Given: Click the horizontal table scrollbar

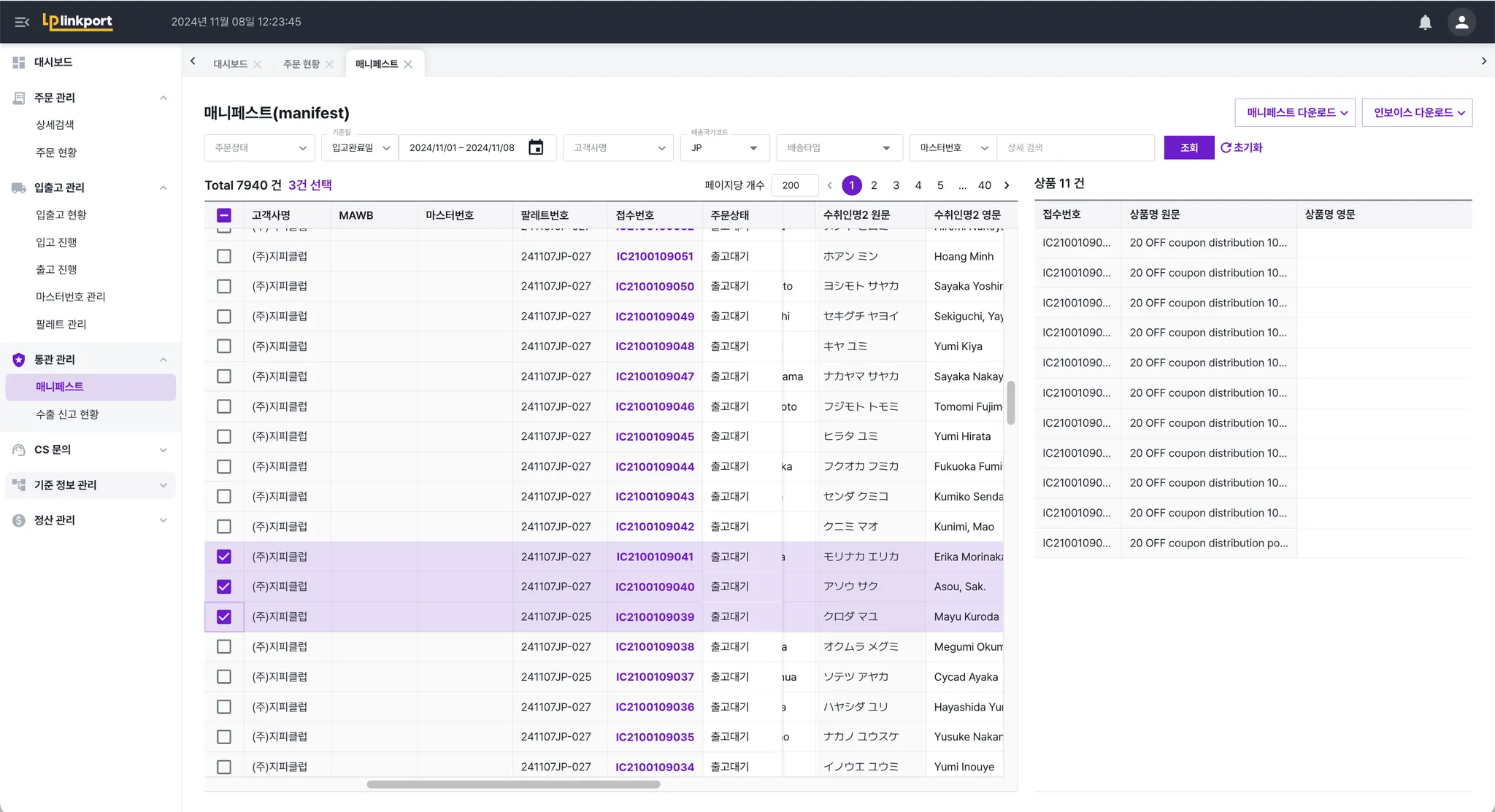Looking at the screenshot, I should point(513,784).
